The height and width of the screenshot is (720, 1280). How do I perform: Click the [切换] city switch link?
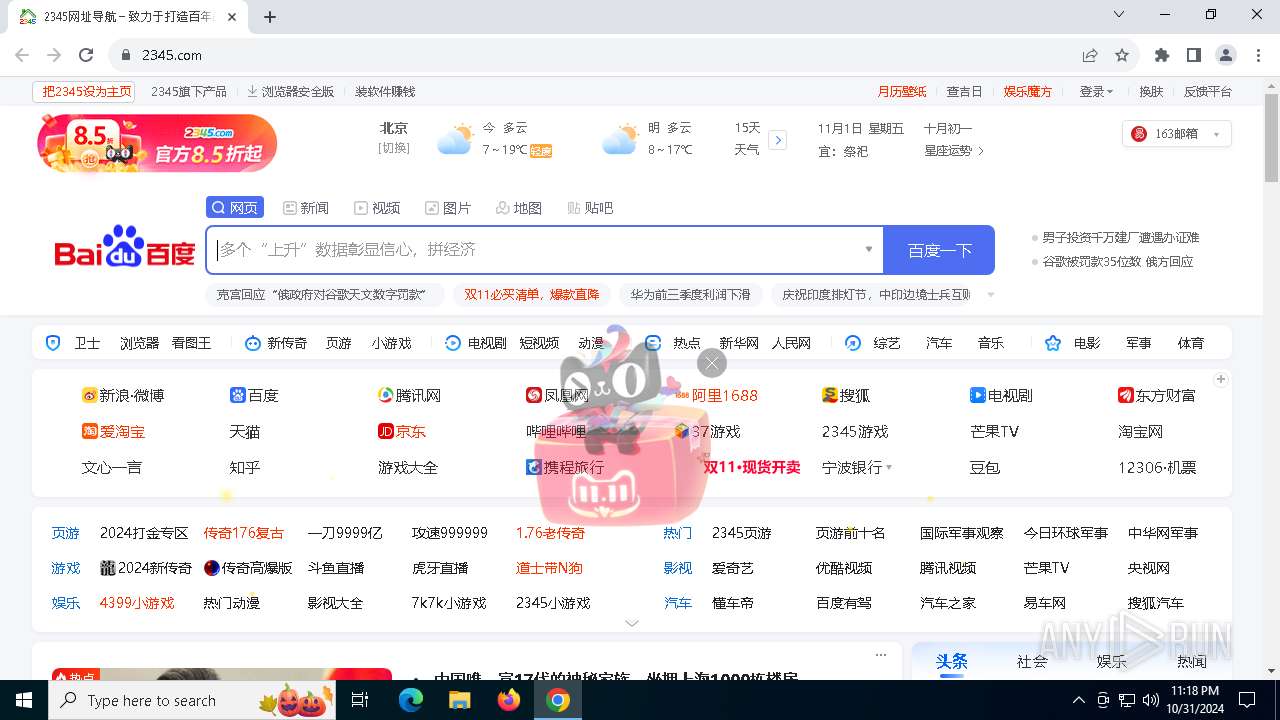[x=394, y=148]
